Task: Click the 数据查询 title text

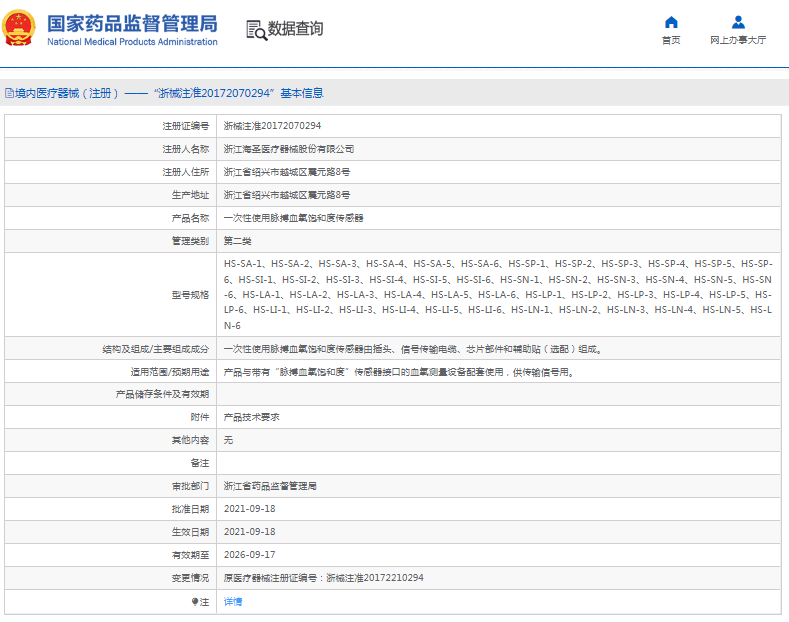Action: pos(295,29)
